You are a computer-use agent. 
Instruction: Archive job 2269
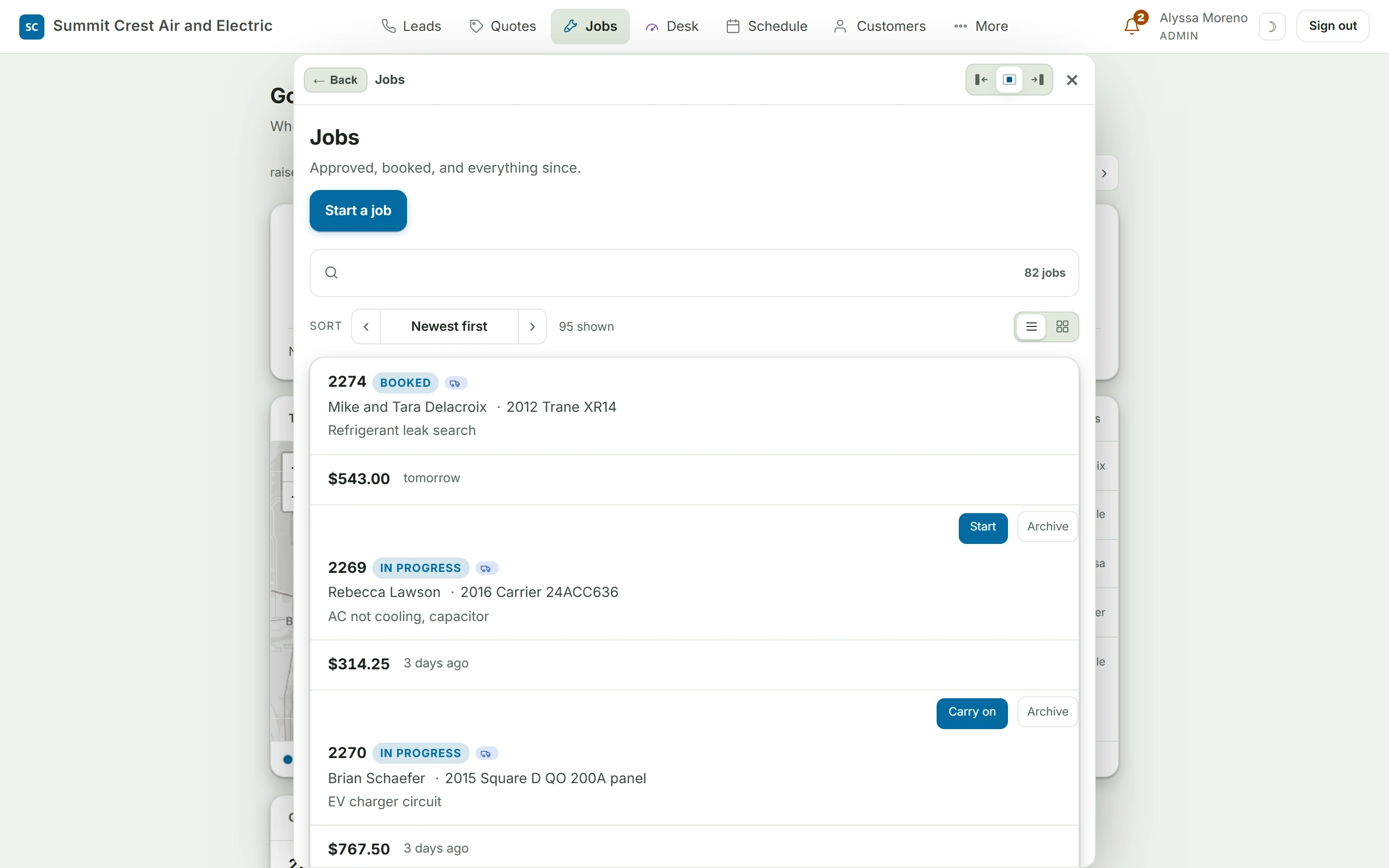pos(1048,712)
